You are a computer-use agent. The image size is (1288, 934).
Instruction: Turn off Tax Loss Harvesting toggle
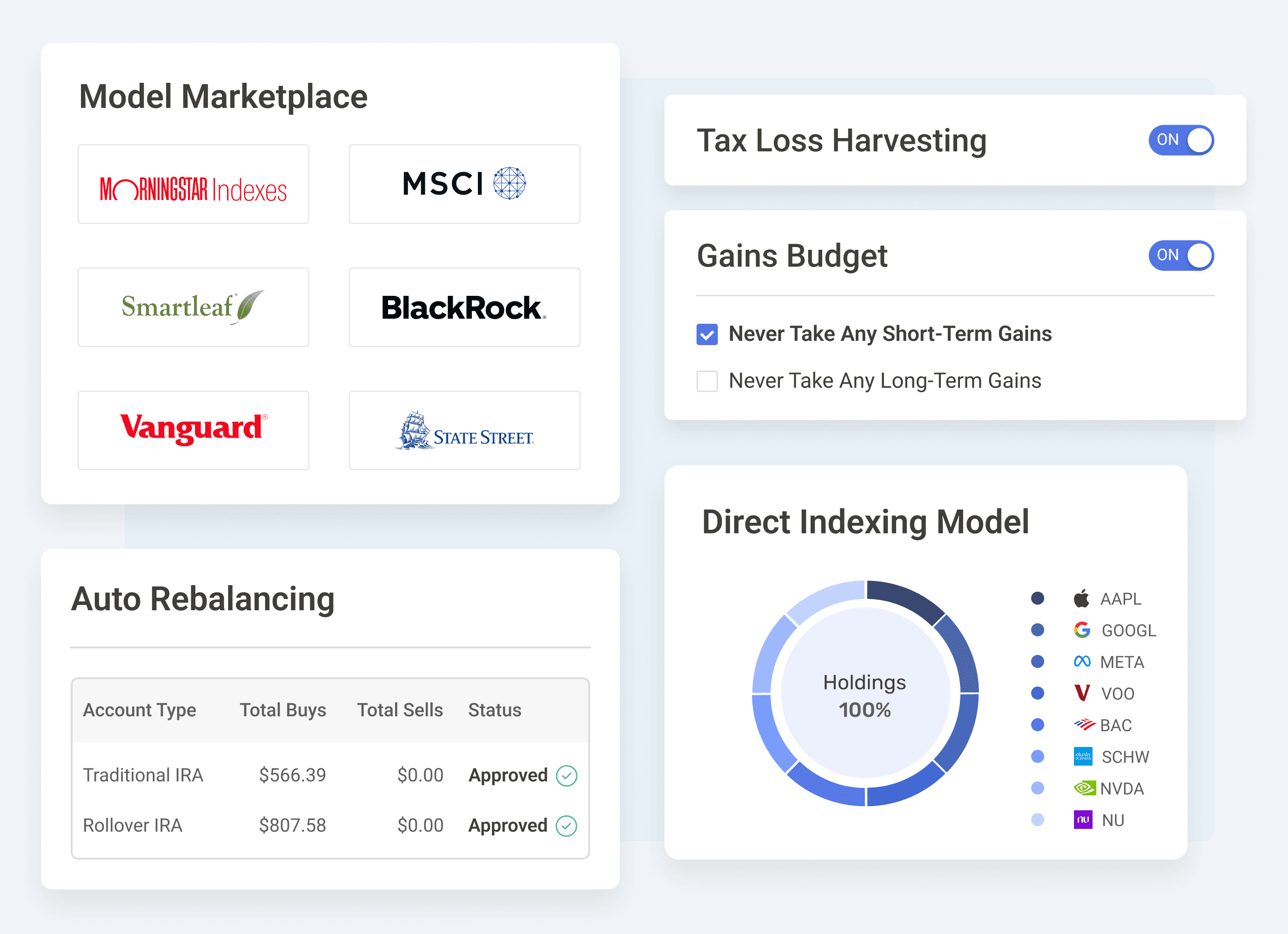pos(1181,140)
